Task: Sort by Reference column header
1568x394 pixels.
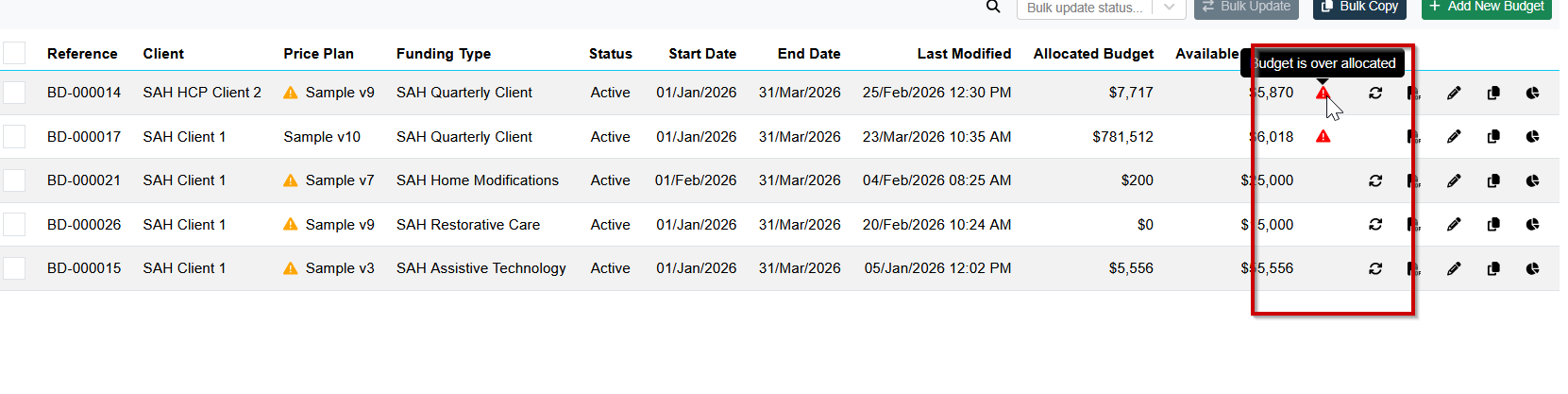Action: [82, 54]
